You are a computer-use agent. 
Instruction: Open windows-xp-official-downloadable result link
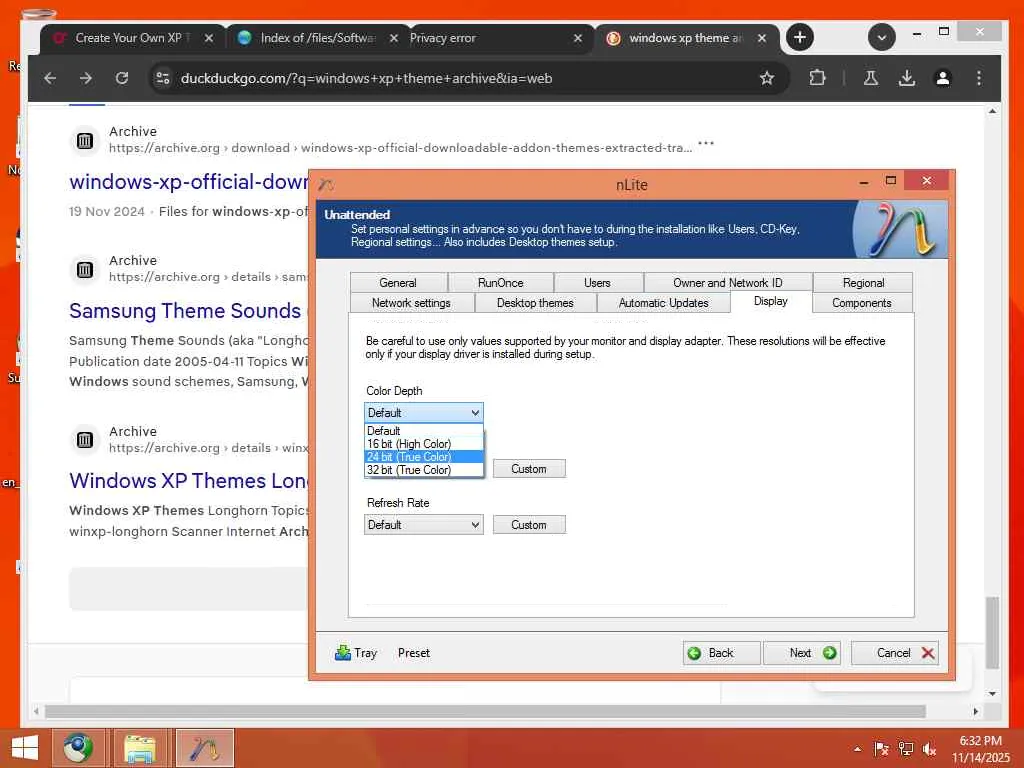tap(189, 182)
